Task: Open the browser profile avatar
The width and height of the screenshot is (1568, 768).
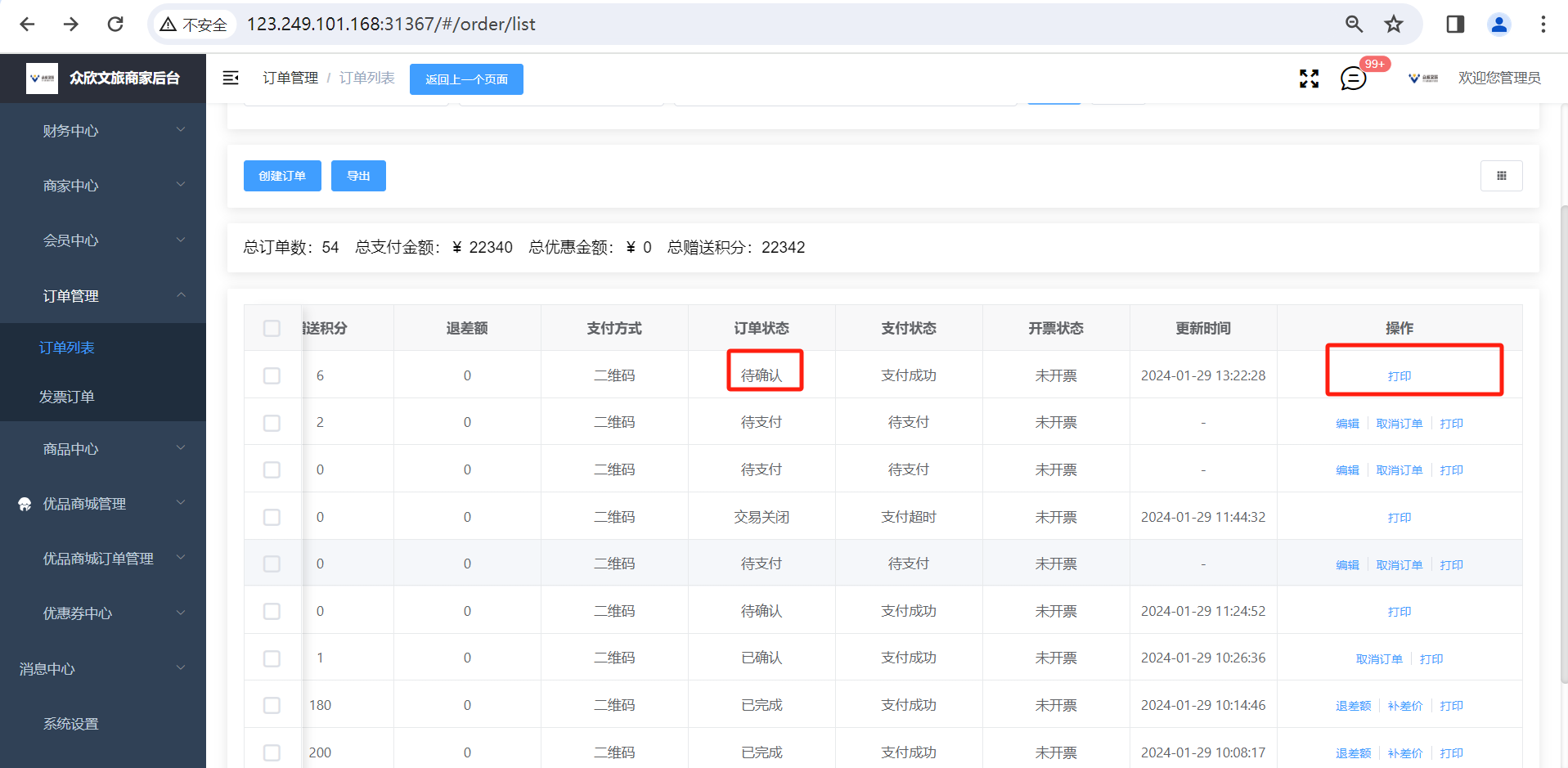Action: point(1499,25)
